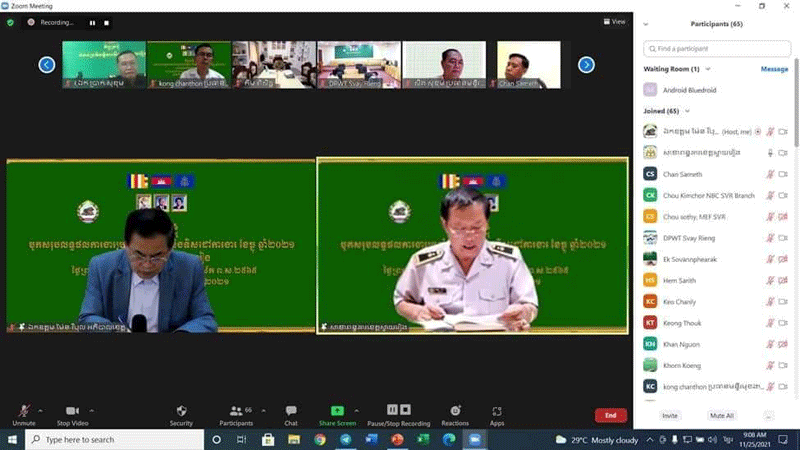Collapse the Waiting Room section
The image size is (800, 450).
[708, 69]
